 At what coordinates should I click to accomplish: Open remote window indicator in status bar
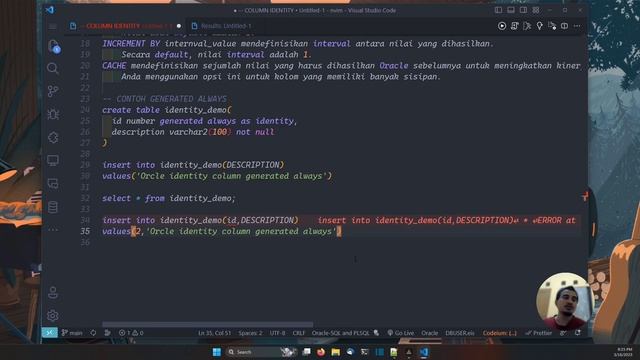(x=49, y=333)
